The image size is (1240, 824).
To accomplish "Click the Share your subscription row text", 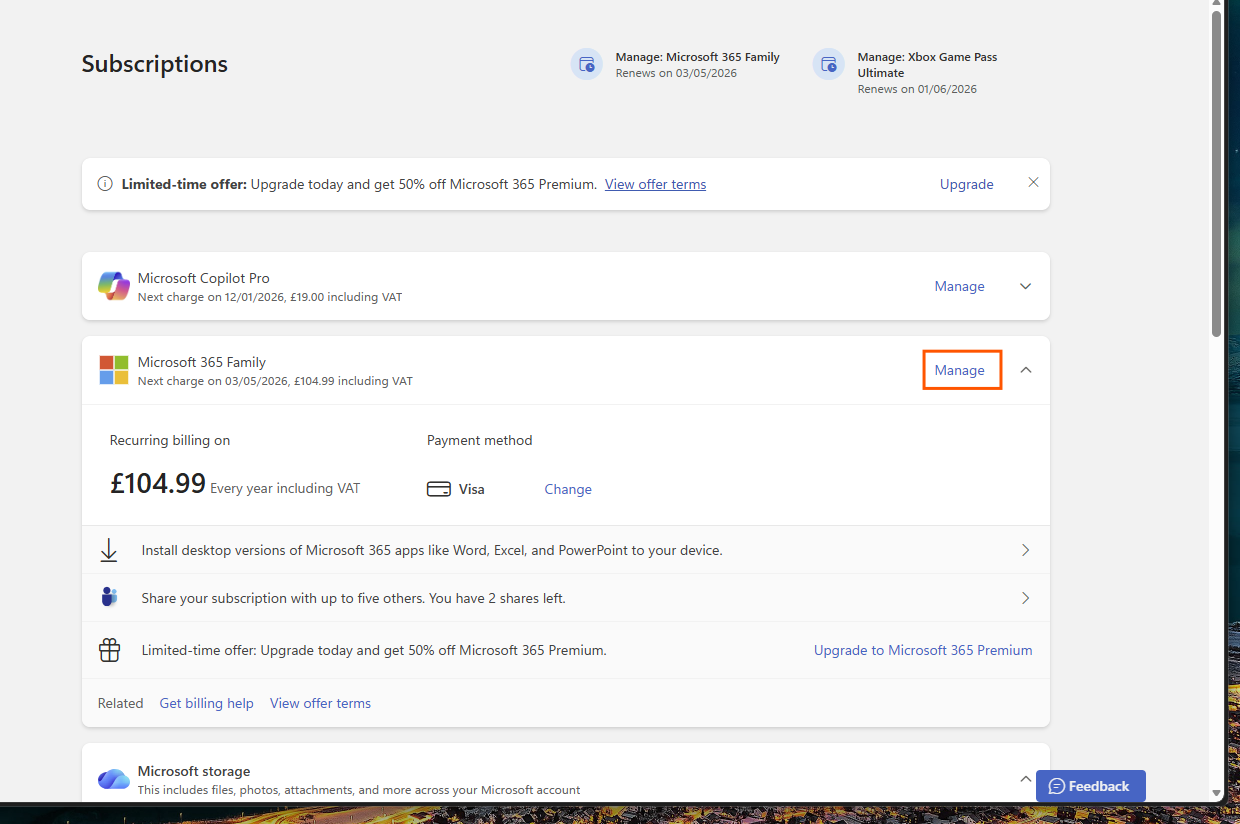I will tap(354, 598).
